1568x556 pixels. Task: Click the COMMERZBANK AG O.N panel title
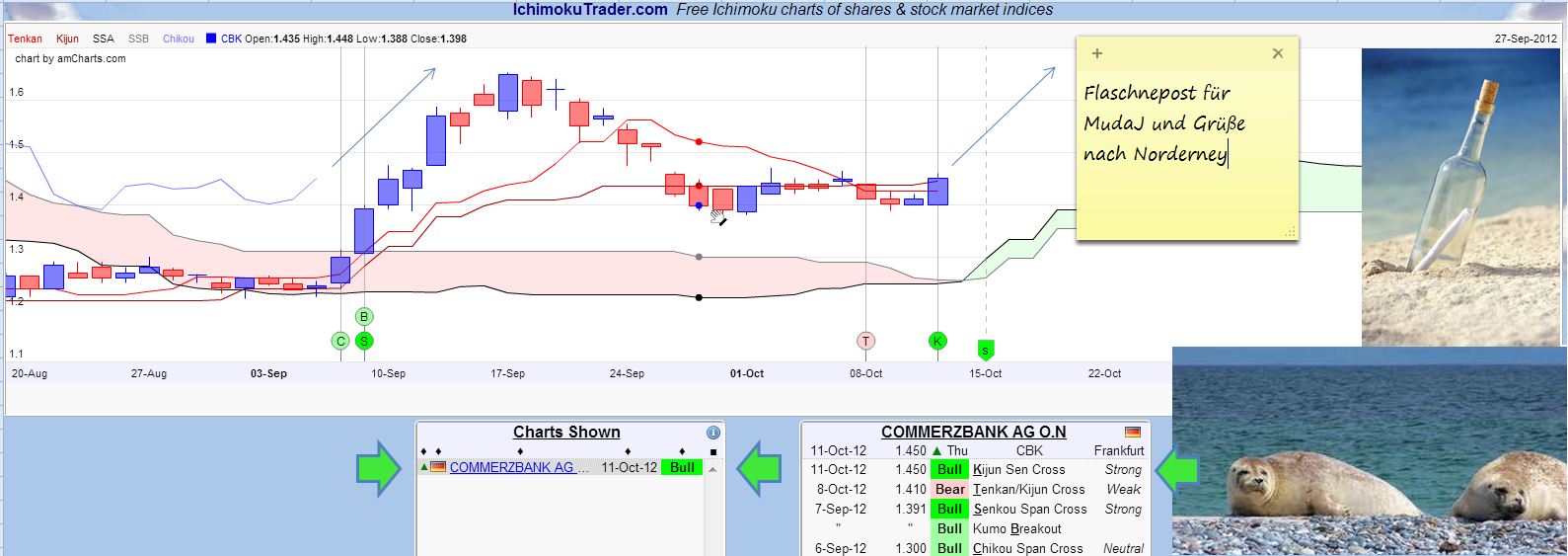973,432
